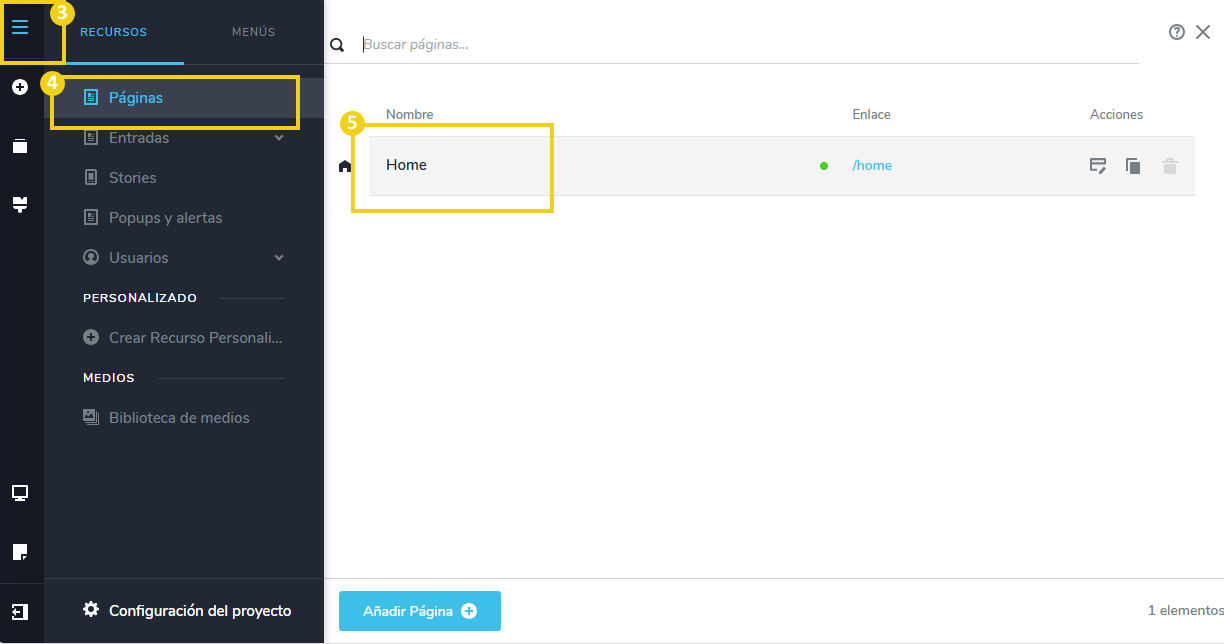Click the help question mark icon
Image resolution: width=1224 pixels, height=644 pixels.
1177,32
